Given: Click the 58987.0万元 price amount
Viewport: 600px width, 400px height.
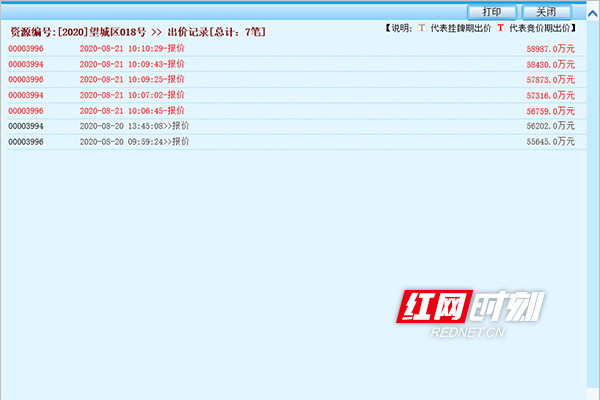Looking at the screenshot, I should [x=551, y=49].
